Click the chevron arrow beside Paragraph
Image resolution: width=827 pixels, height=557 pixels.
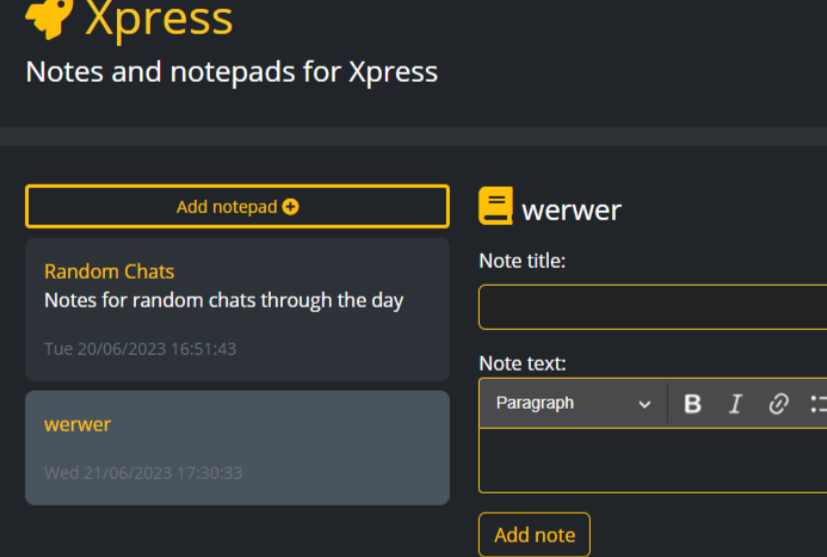[x=645, y=404]
